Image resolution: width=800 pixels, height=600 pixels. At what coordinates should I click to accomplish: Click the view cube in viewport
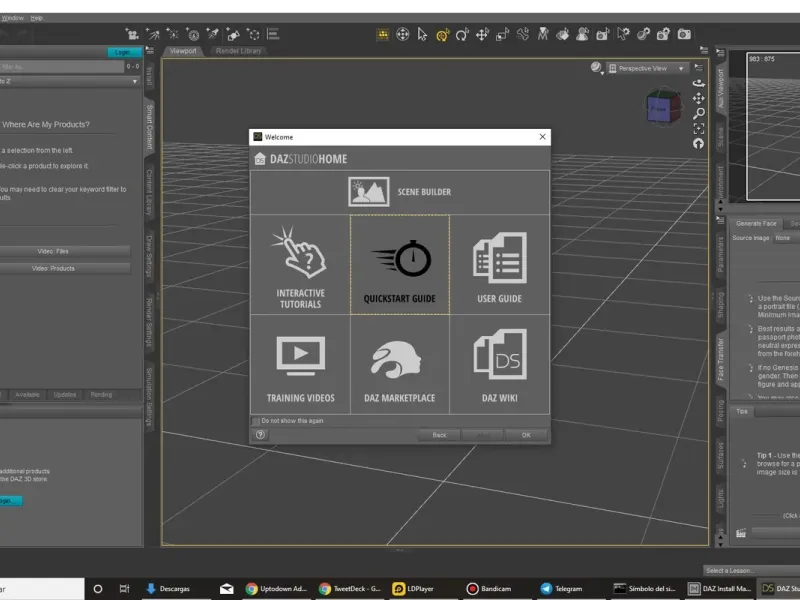659,105
